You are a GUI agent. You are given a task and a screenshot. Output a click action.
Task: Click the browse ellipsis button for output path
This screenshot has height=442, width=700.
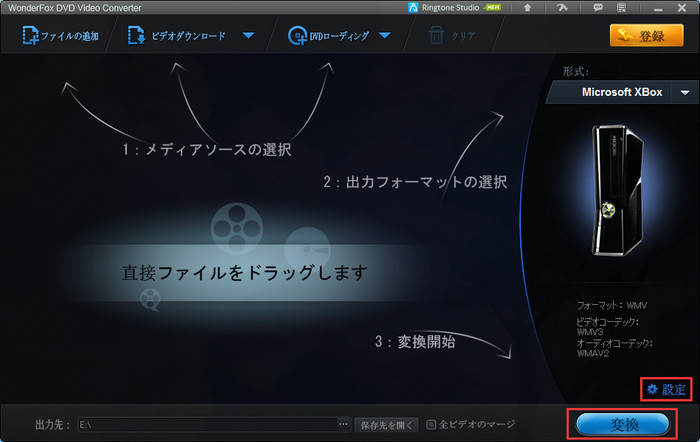(343, 425)
